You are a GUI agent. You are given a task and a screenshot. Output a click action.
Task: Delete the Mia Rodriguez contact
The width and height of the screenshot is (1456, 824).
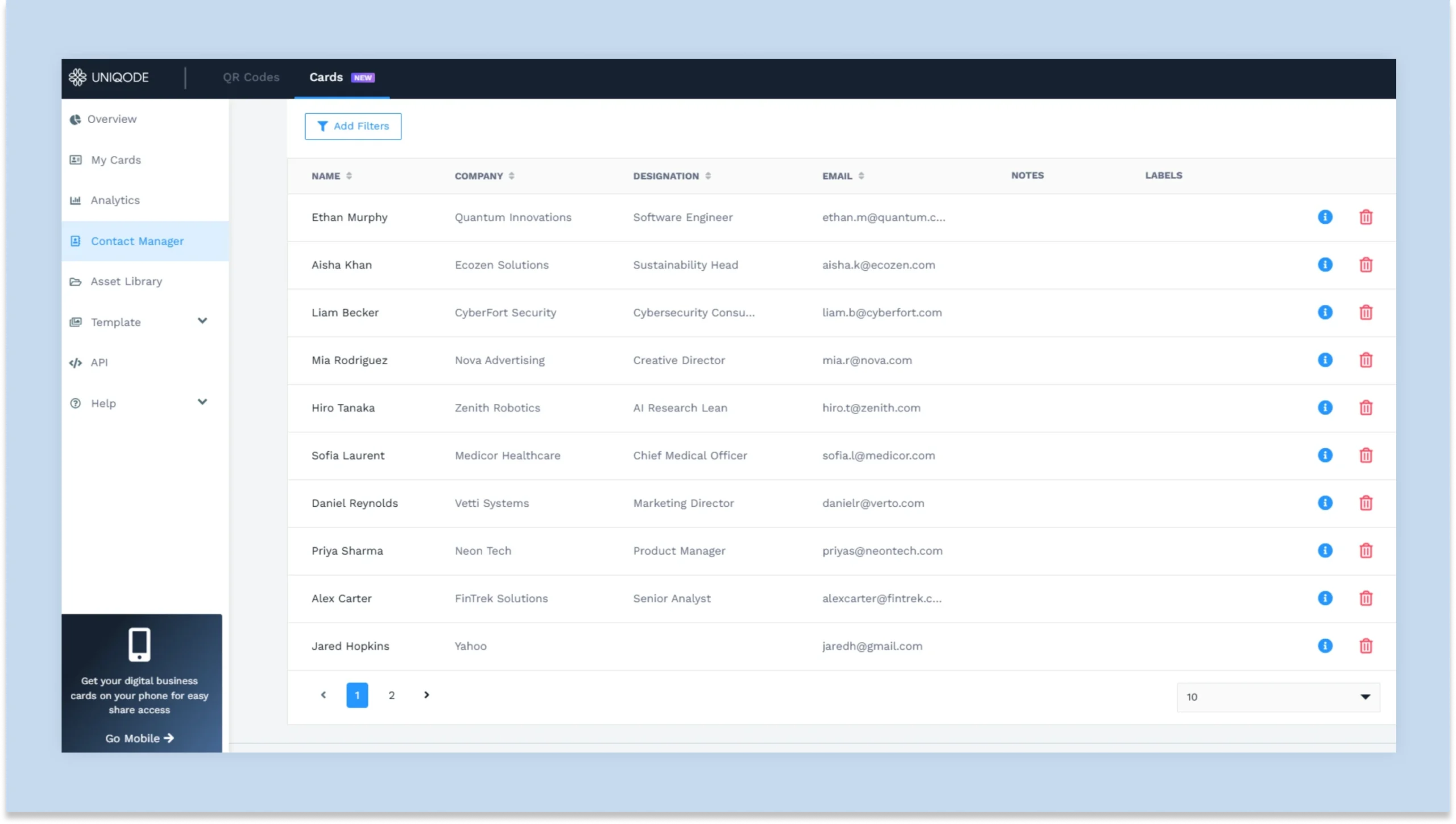[x=1365, y=360]
